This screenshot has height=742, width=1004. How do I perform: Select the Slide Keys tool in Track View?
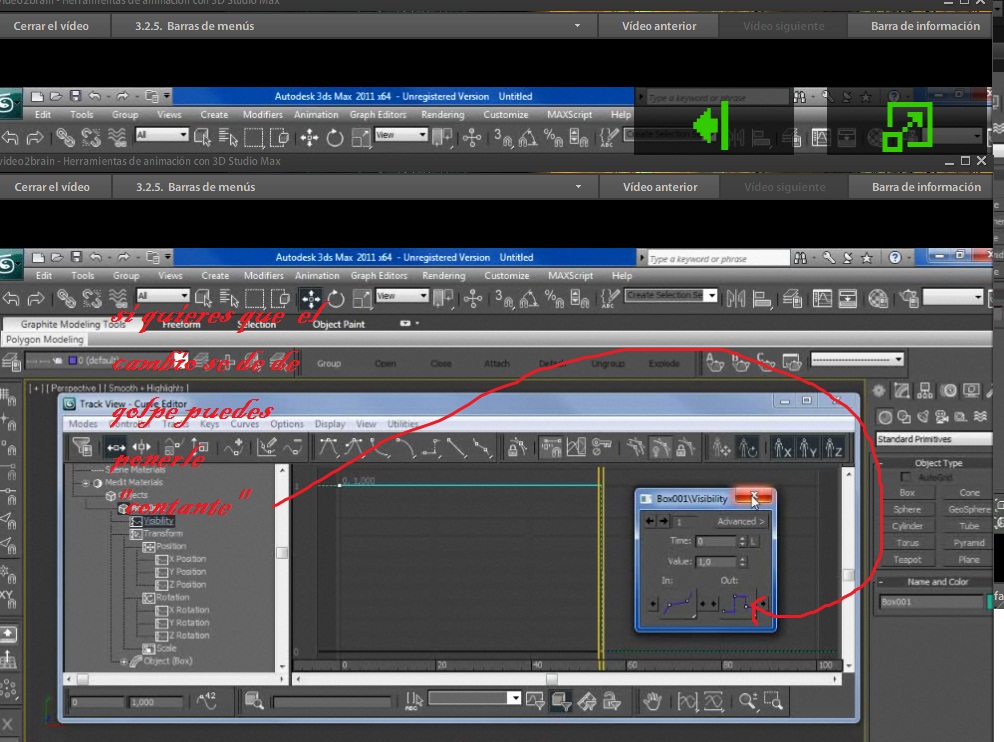point(142,447)
